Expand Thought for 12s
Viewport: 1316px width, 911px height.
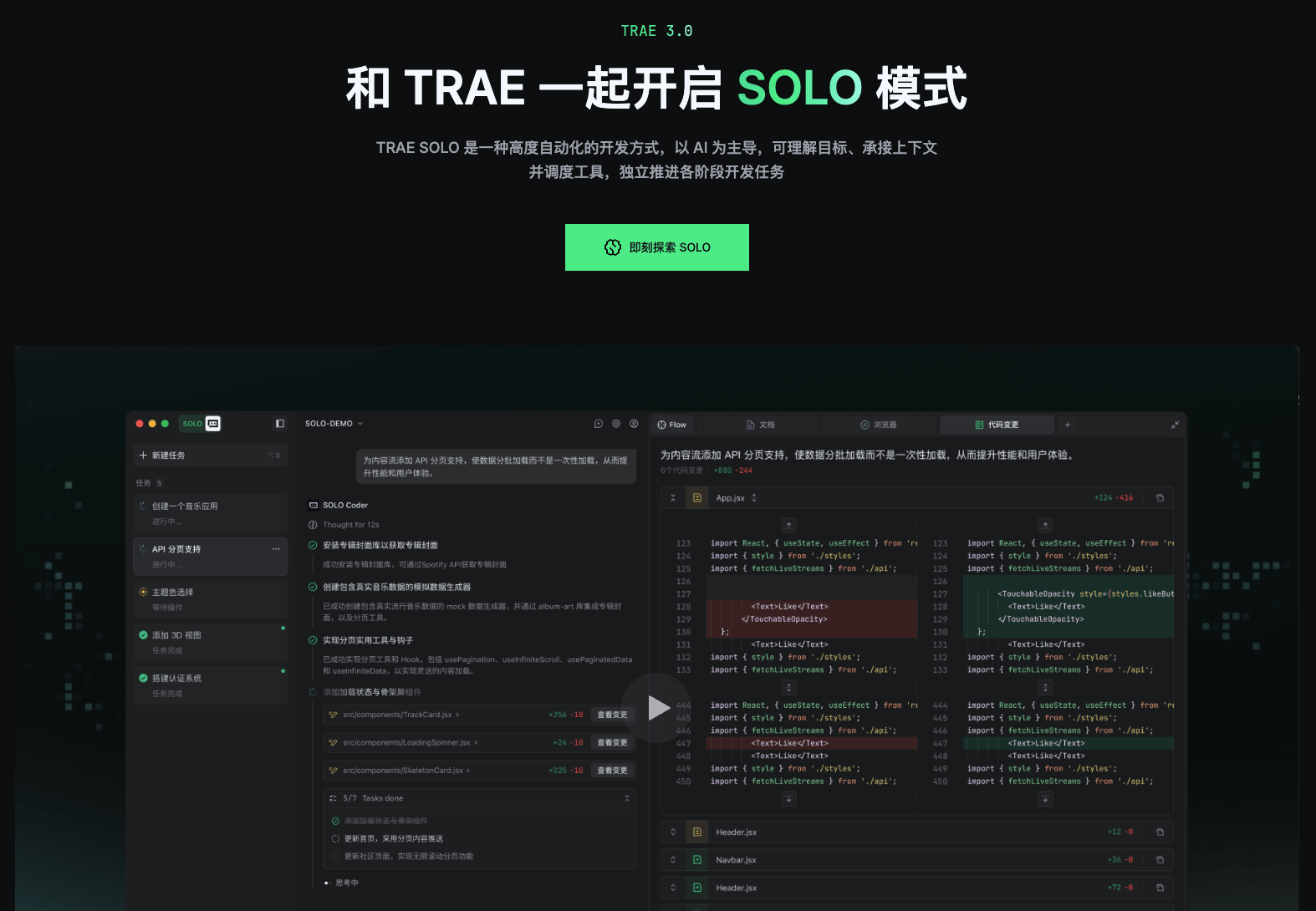[344, 525]
